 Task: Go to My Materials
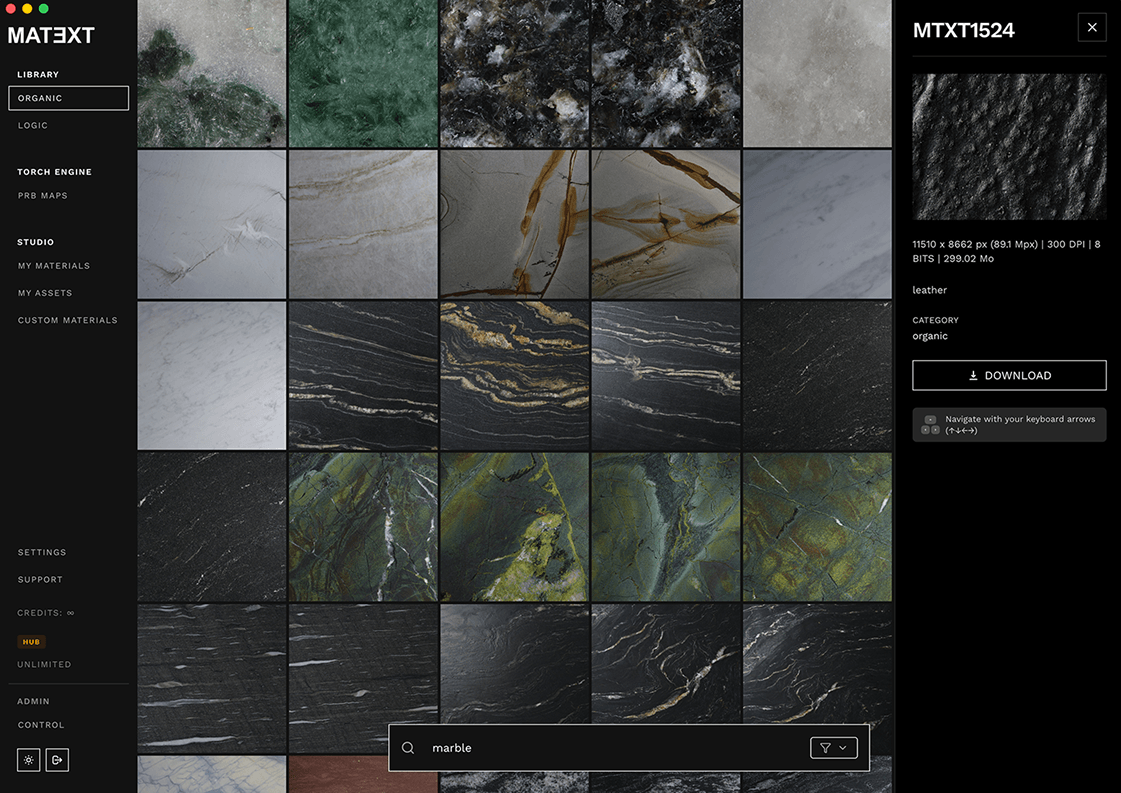click(x=54, y=265)
